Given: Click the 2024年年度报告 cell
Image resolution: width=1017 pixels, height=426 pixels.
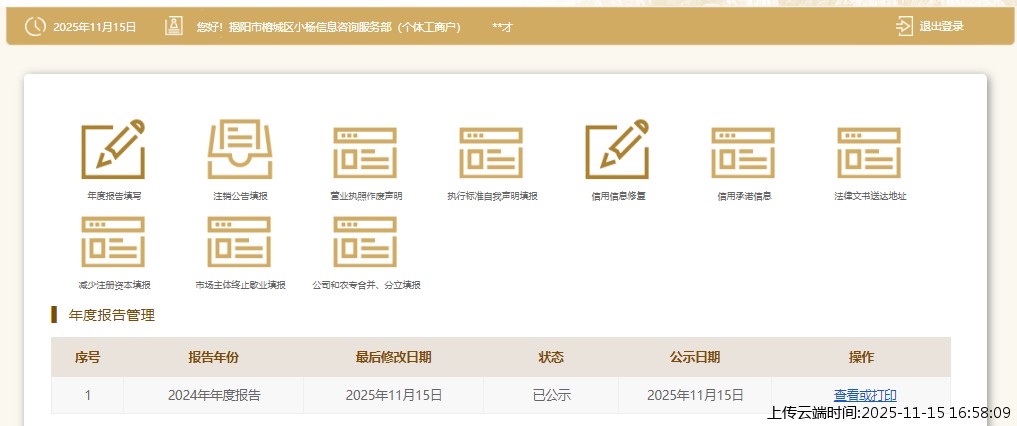Looking at the screenshot, I should tap(214, 395).
